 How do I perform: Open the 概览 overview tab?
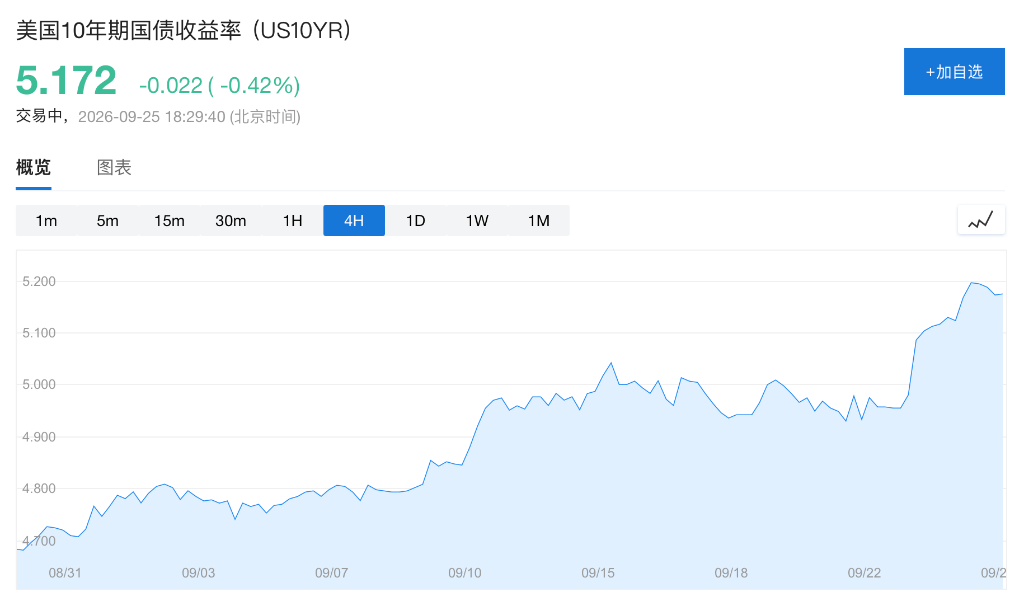(x=33, y=168)
